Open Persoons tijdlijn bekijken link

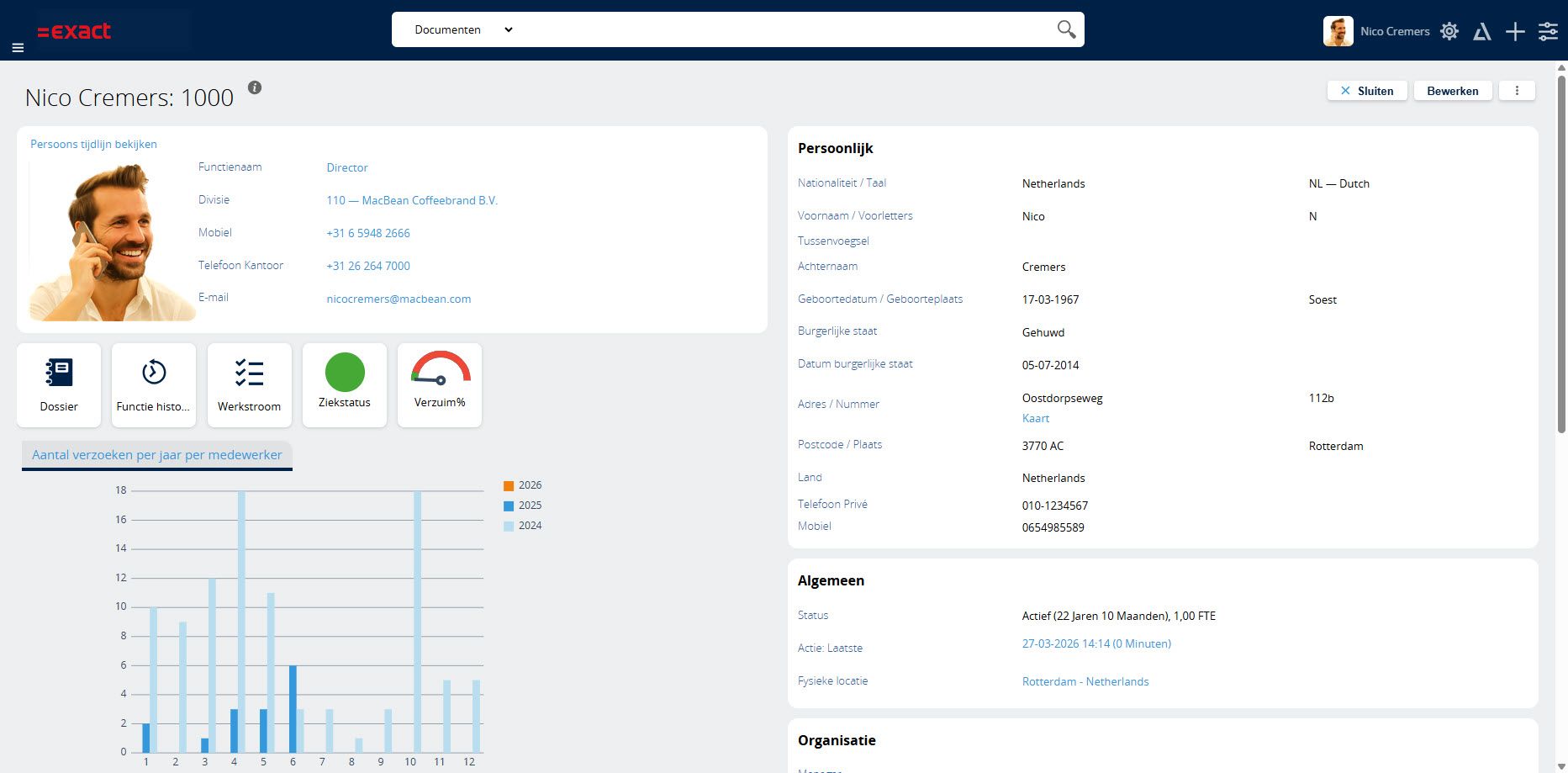[x=93, y=144]
